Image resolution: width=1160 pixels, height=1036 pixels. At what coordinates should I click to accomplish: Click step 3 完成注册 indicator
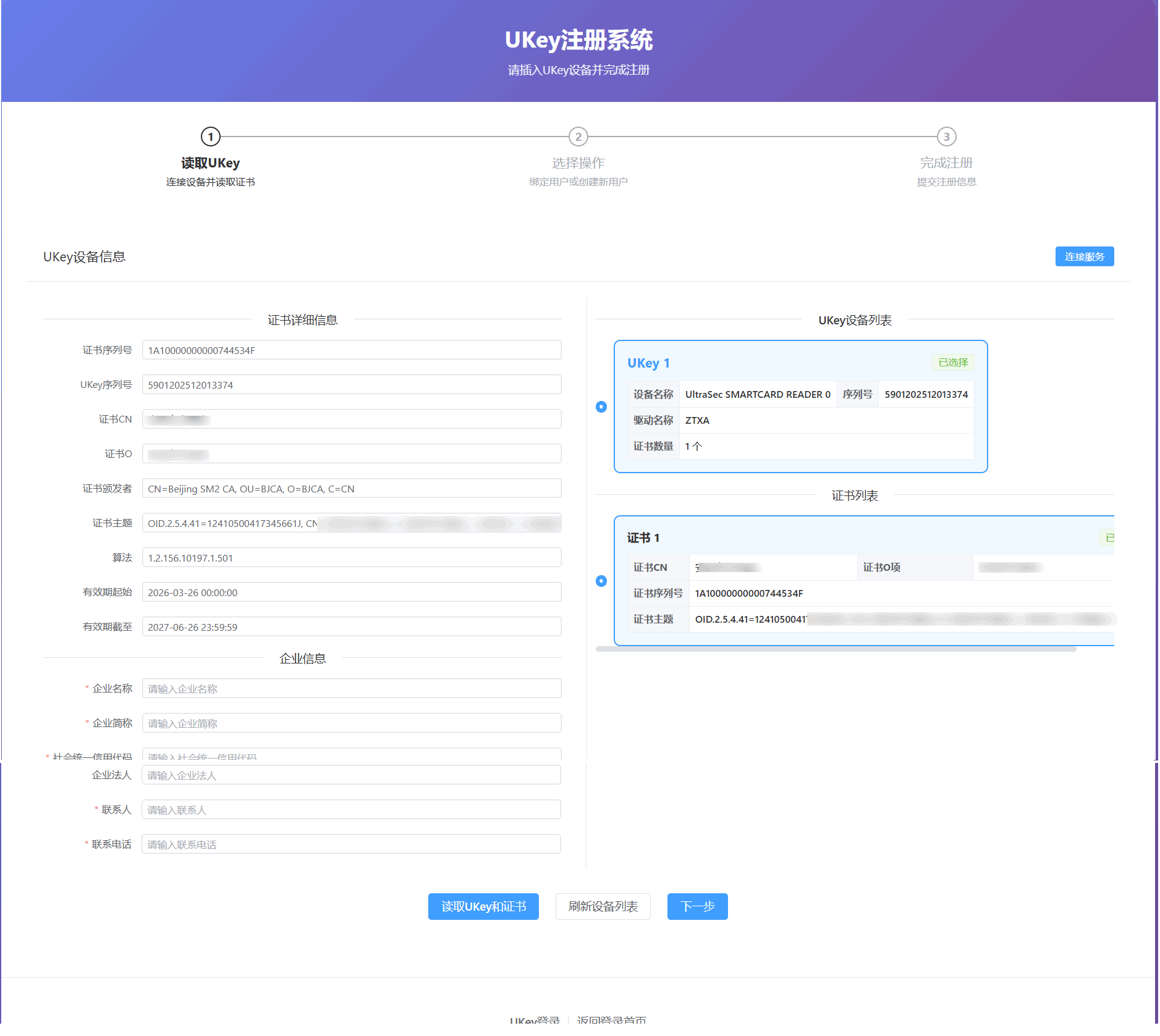946,137
